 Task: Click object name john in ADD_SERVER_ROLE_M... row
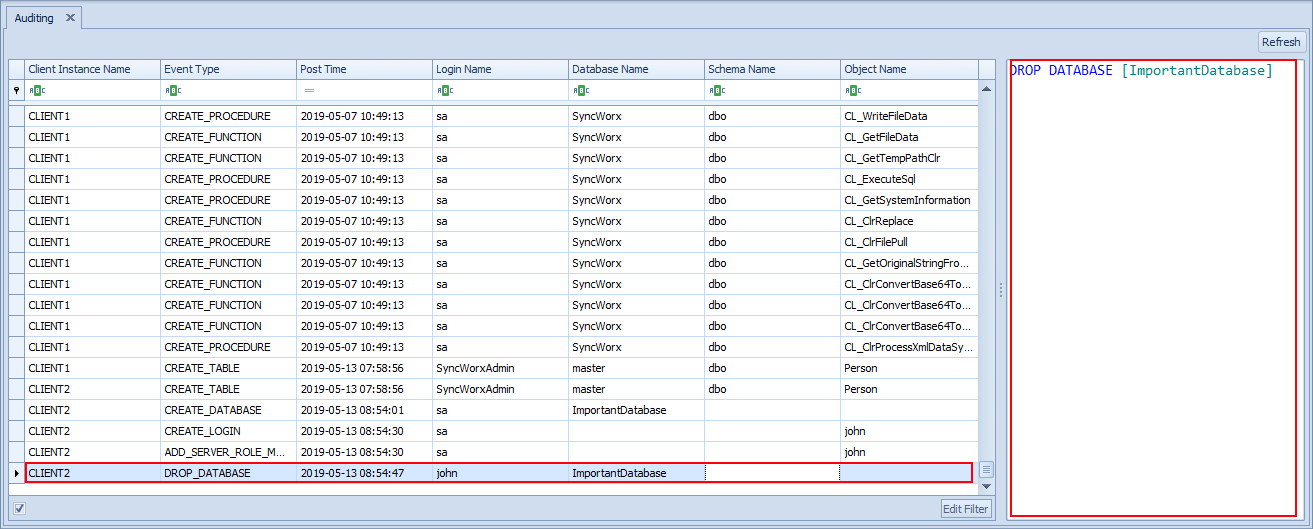pyautogui.click(x=855, y=452)
